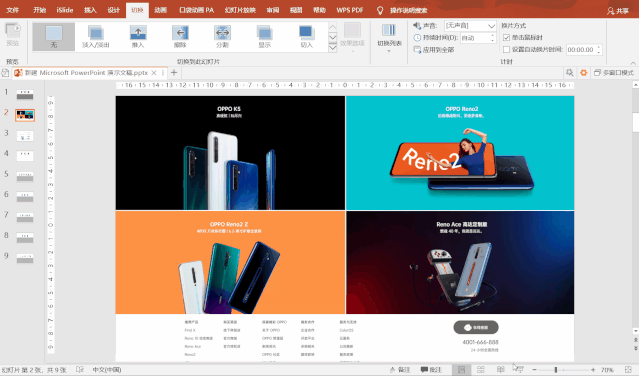Expand the full transition gallery

333,47
